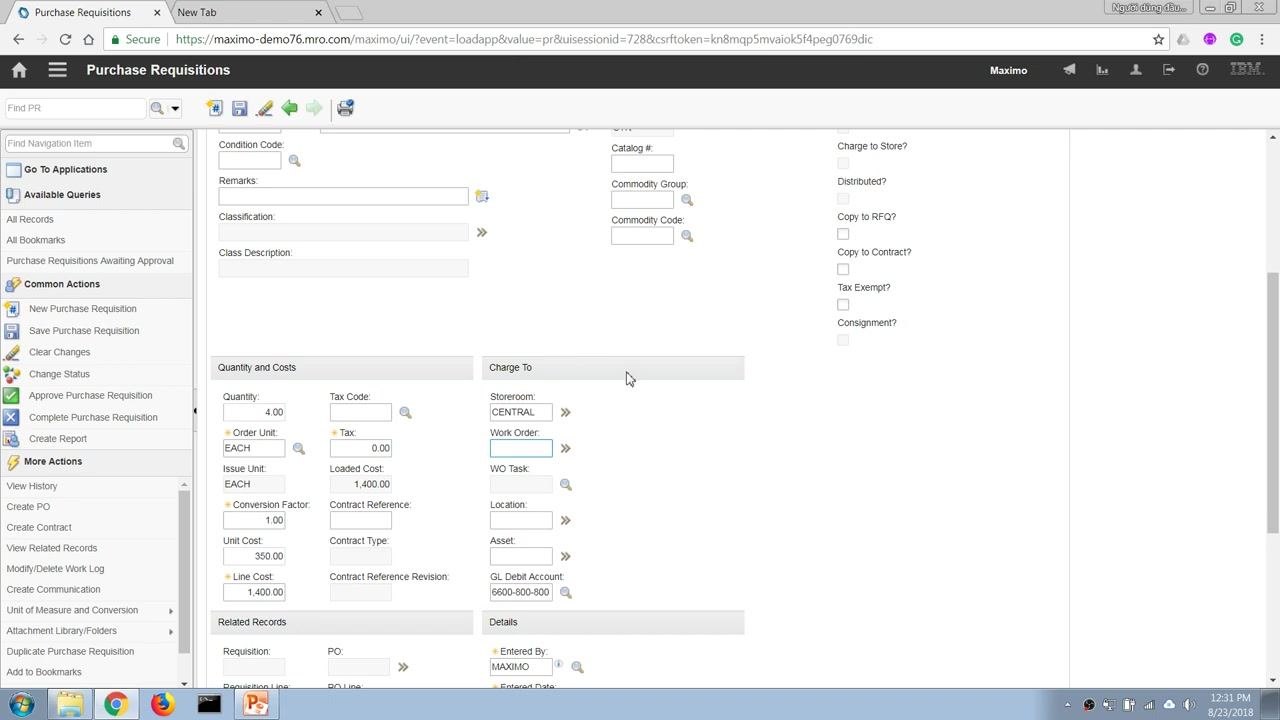Image resolution: width=1280 pixels, height=720 pixels.
Task: Choose Approve Purchase Requisition action
Action: (x=90, y=395)
